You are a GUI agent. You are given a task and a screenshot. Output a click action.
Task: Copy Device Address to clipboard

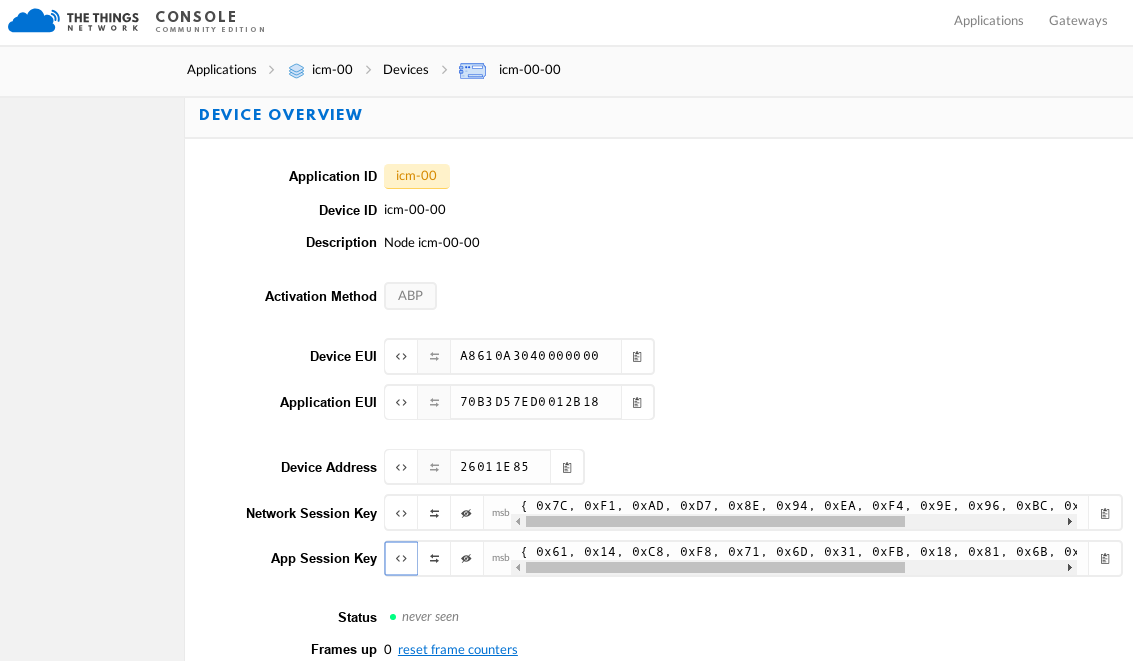(567, 467)
